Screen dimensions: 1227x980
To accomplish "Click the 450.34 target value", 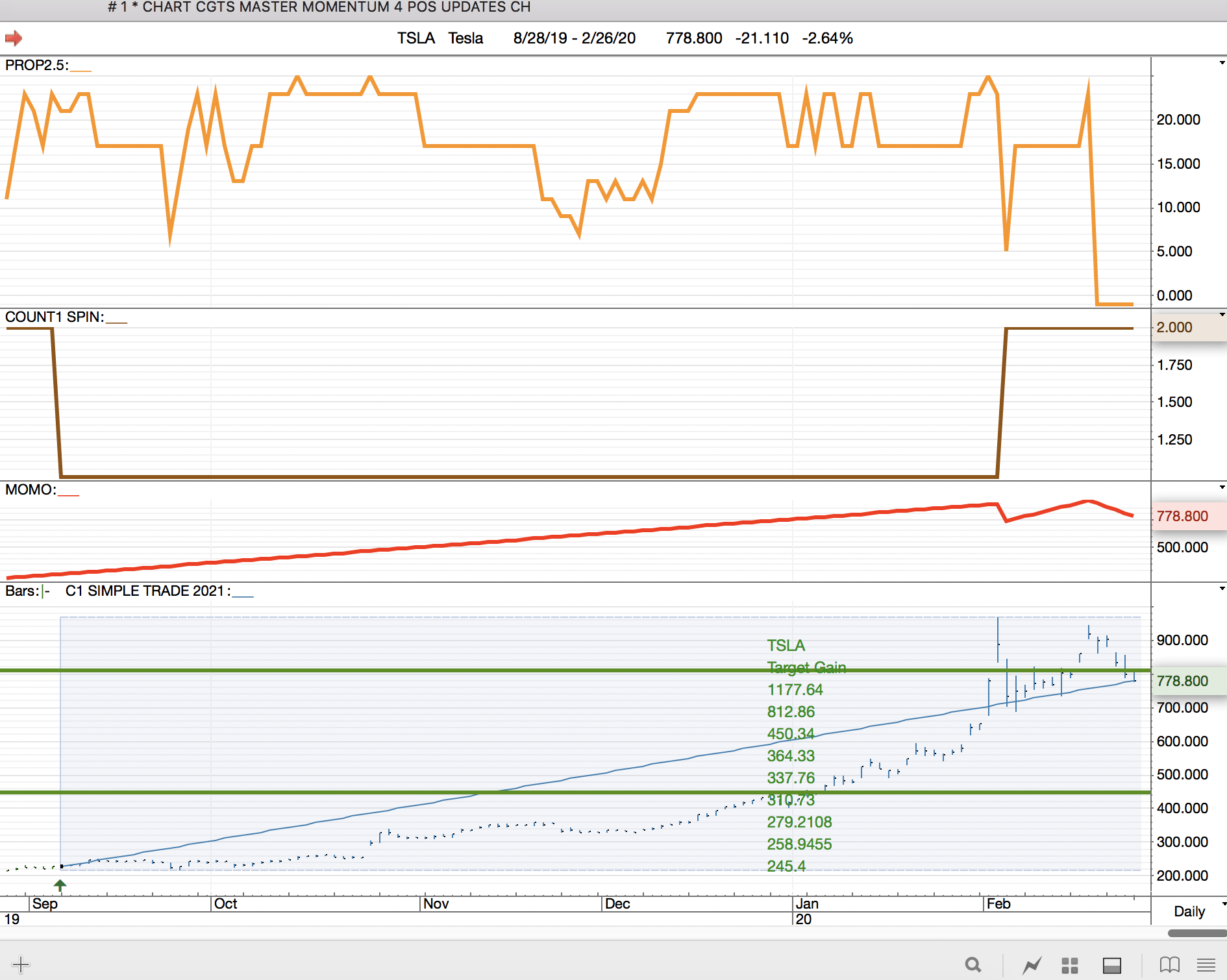I will pos(791,733).
